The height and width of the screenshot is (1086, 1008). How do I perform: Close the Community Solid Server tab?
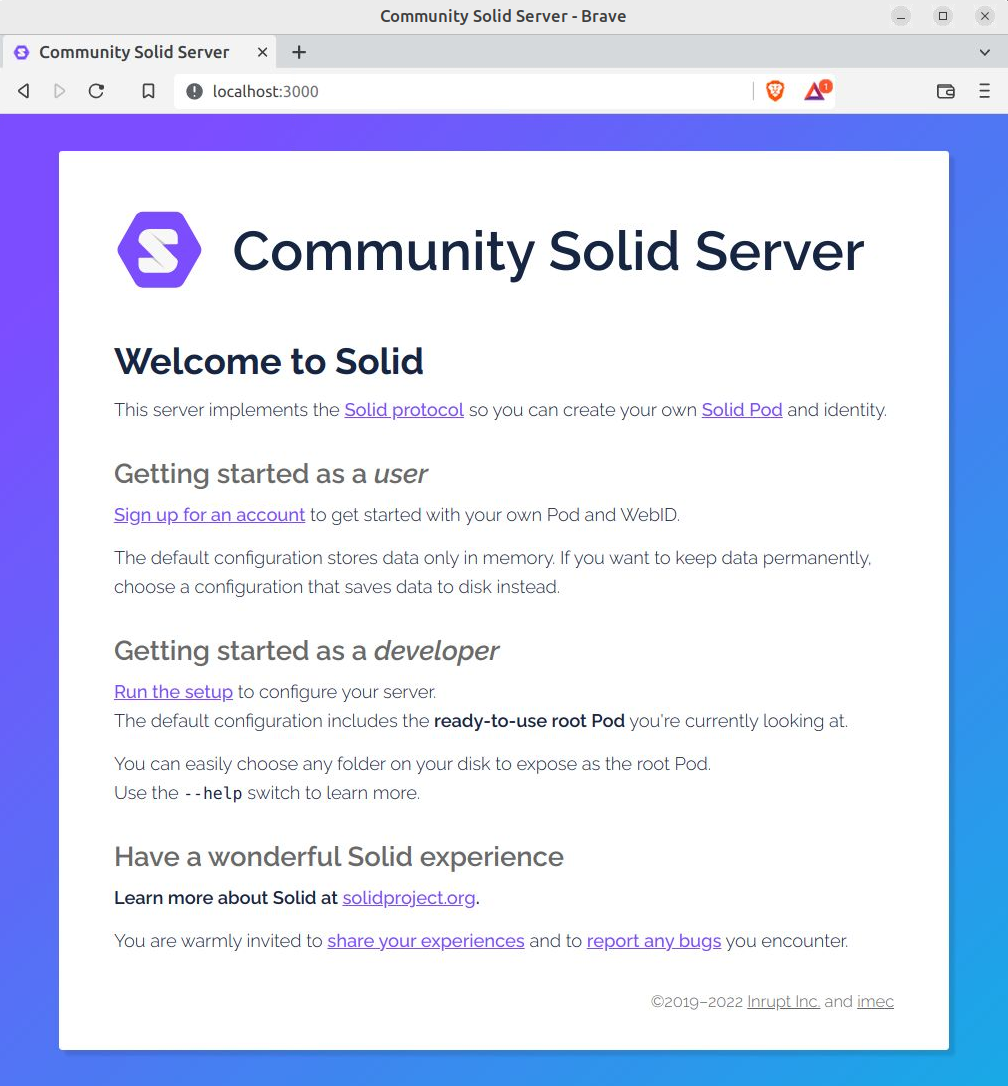[x=262, y=52]
